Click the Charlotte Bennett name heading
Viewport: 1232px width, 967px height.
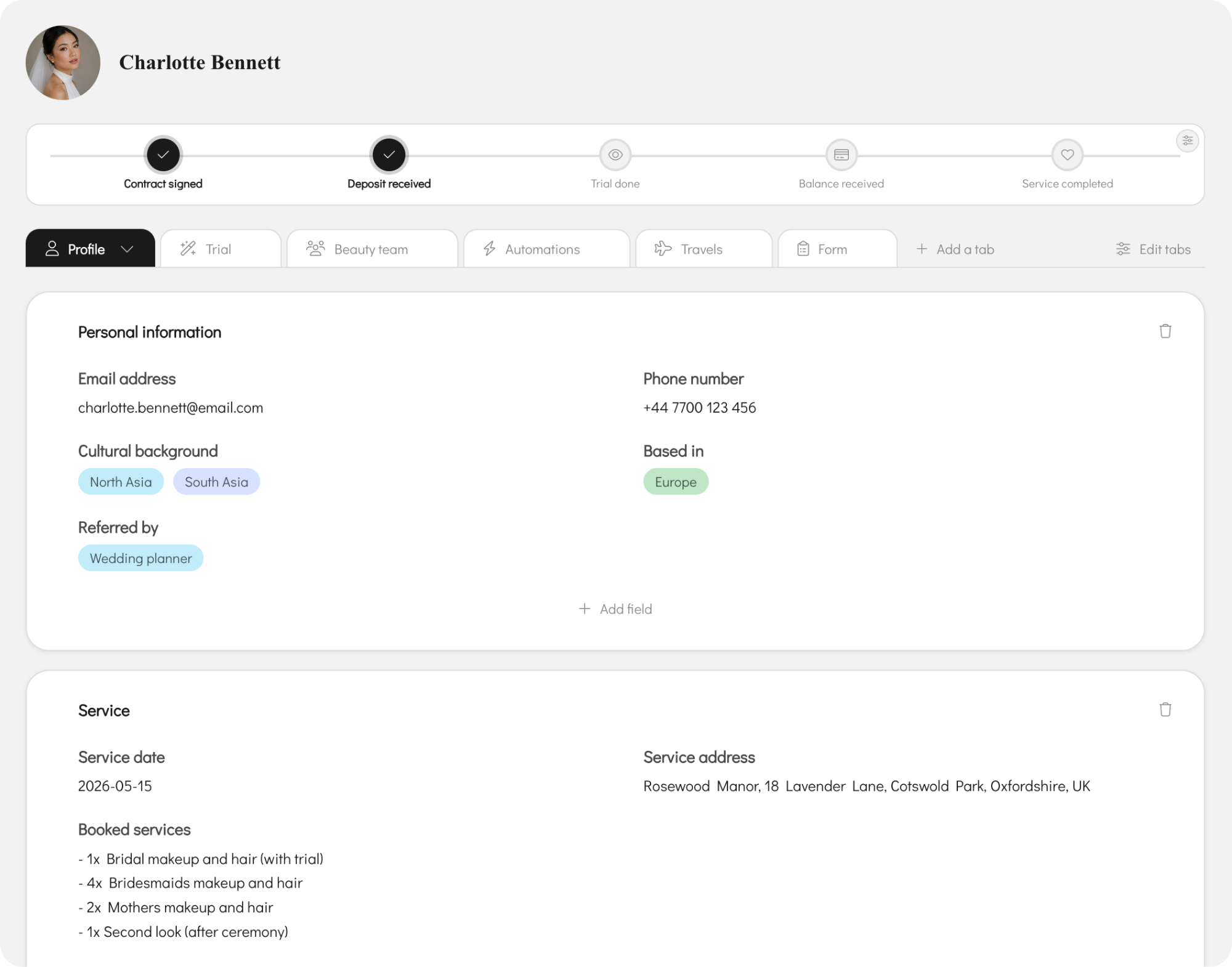200,63
